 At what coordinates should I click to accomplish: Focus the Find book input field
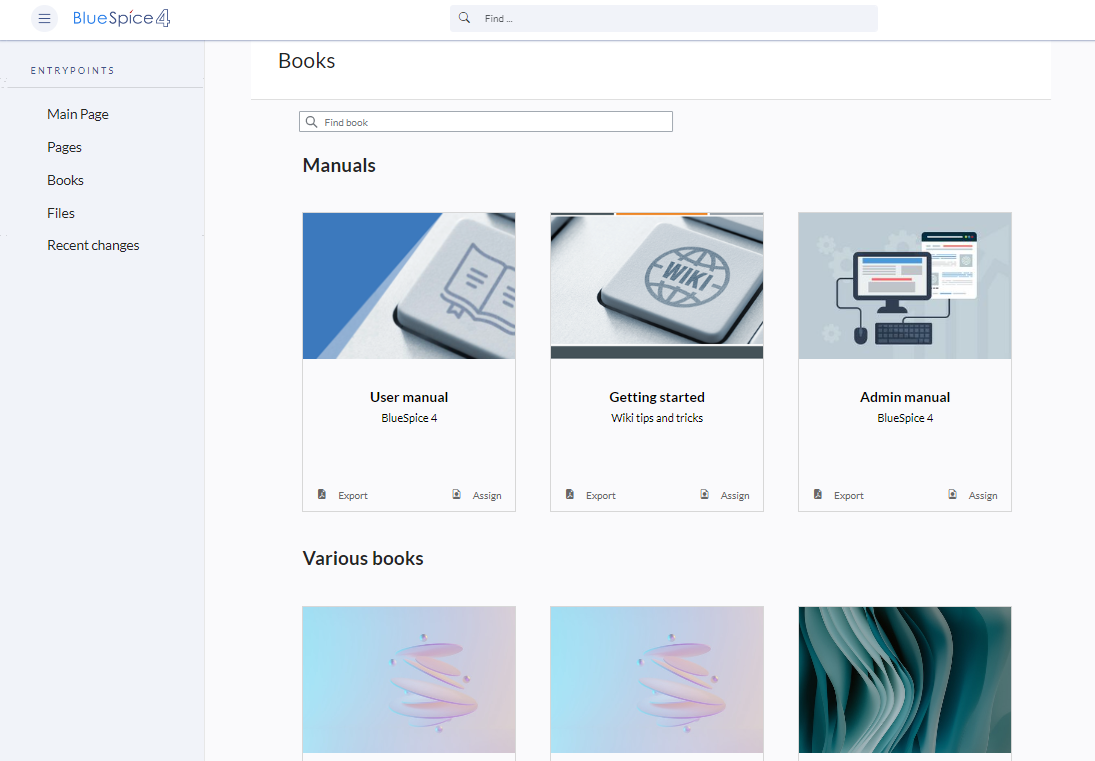[486, 122]
